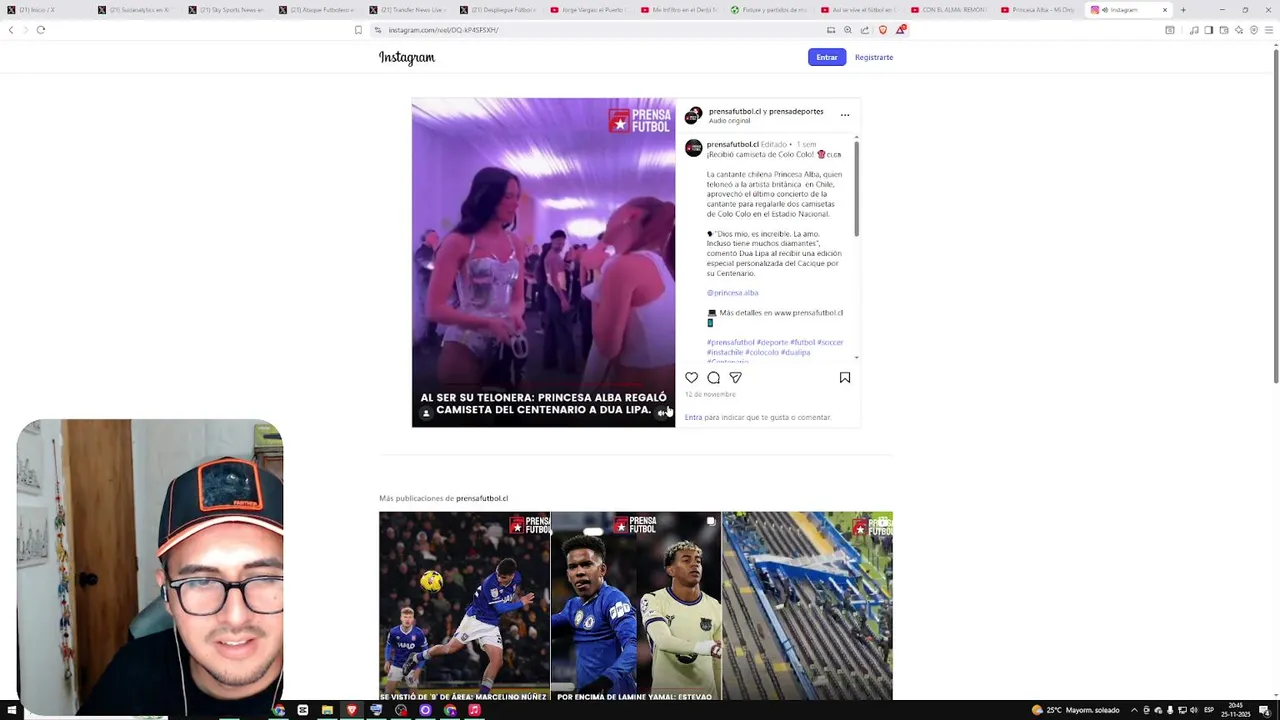Switch to the Ataque Futbolero tab

(x=316, y=10)
